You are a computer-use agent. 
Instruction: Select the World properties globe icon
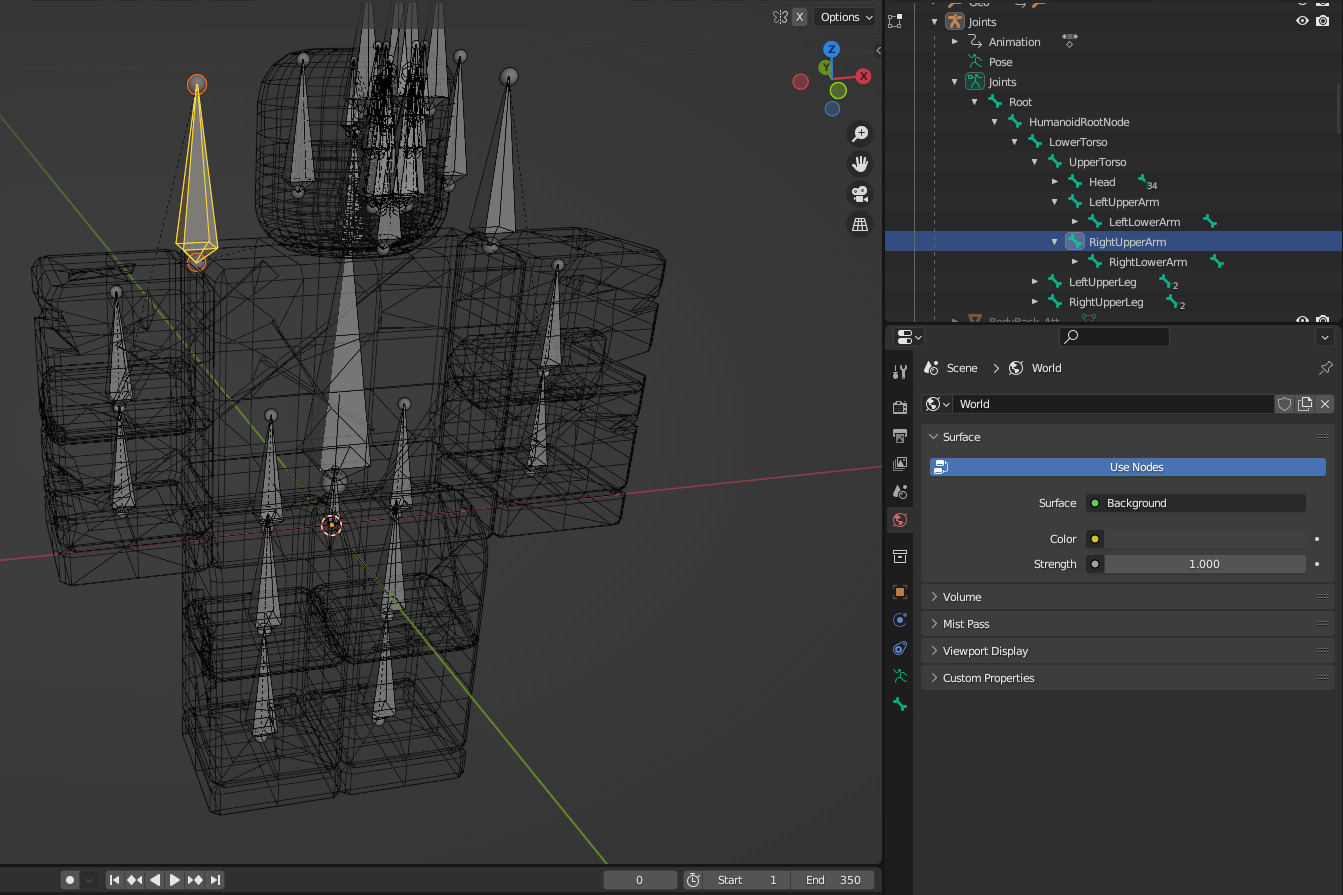coord(899,519)
